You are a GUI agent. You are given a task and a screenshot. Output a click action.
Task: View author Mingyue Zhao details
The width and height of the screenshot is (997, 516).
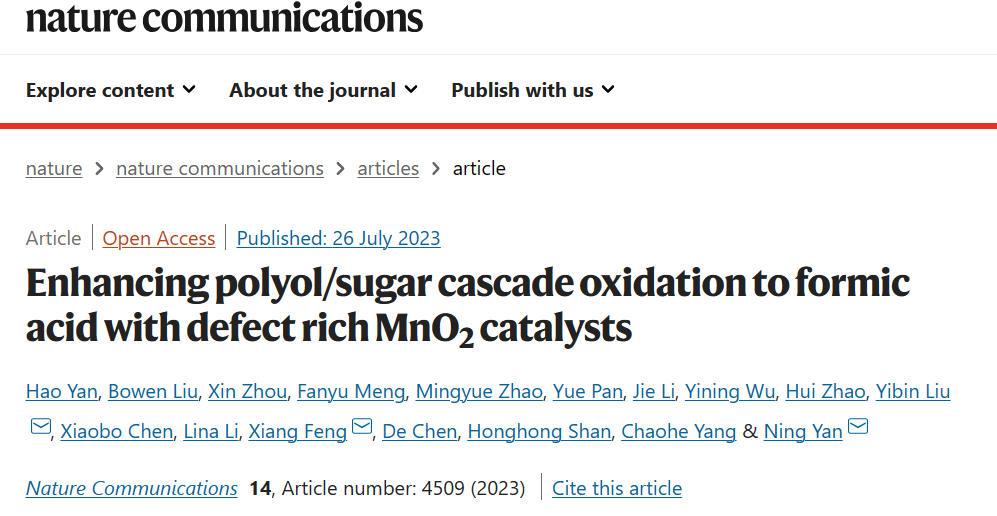(479, 391)
